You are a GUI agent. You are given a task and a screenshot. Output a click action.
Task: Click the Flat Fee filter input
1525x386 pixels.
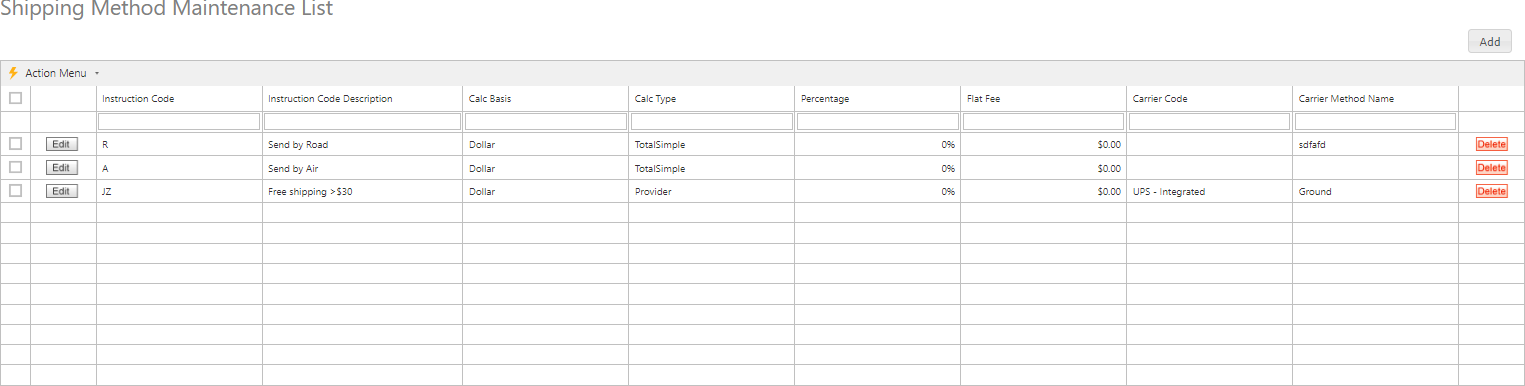[x=1043, y=122]
